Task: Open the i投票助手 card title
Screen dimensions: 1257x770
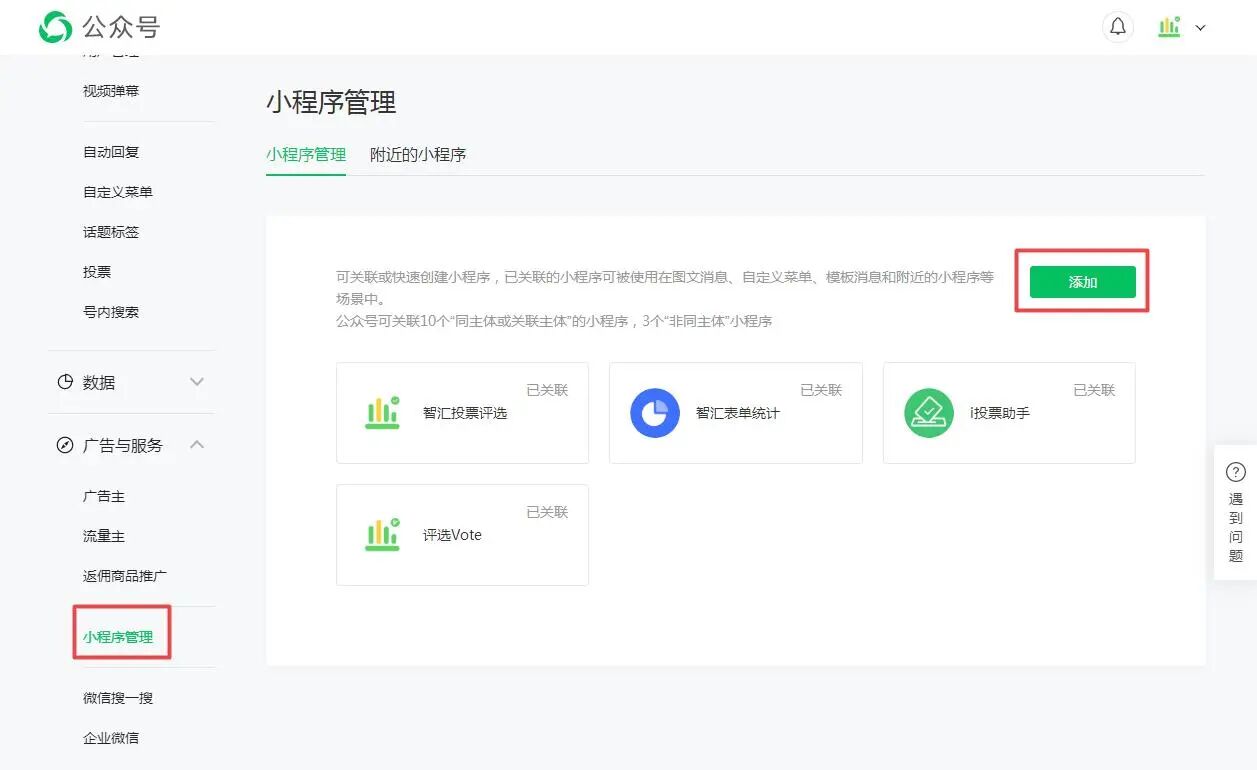Action: pos(1000,413)
